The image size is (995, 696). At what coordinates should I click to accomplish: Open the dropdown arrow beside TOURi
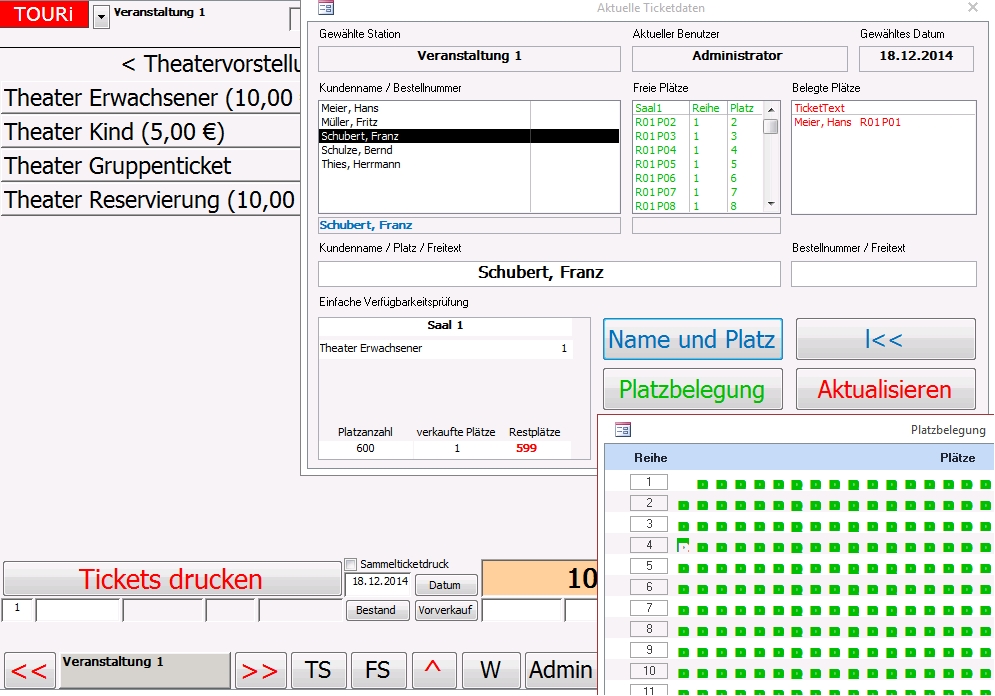coord(101,17)
